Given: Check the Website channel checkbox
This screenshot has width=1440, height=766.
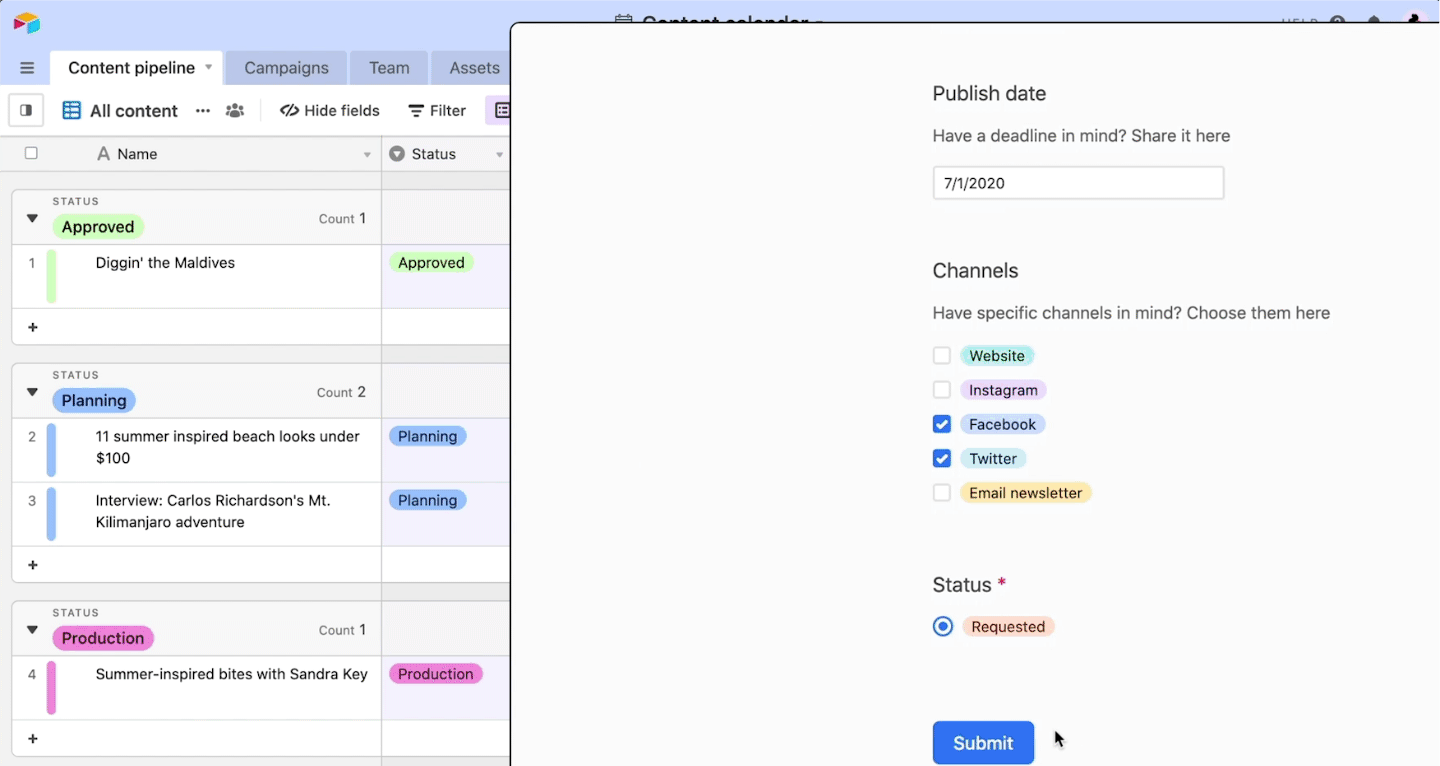Looking at the screenshot, I should click(941, 355).
